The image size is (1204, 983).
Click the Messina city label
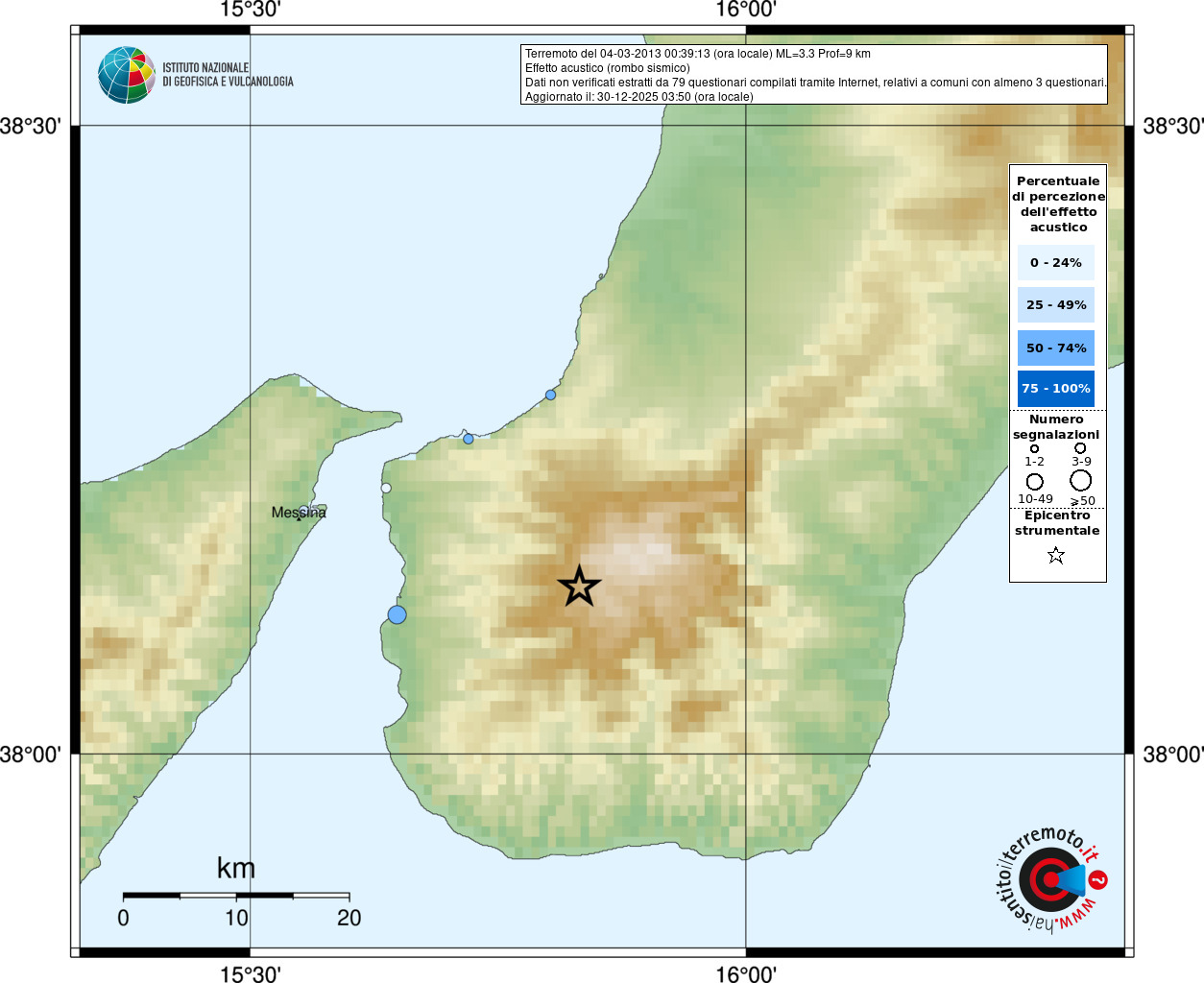pyautogui.click(x=299, y=513)
